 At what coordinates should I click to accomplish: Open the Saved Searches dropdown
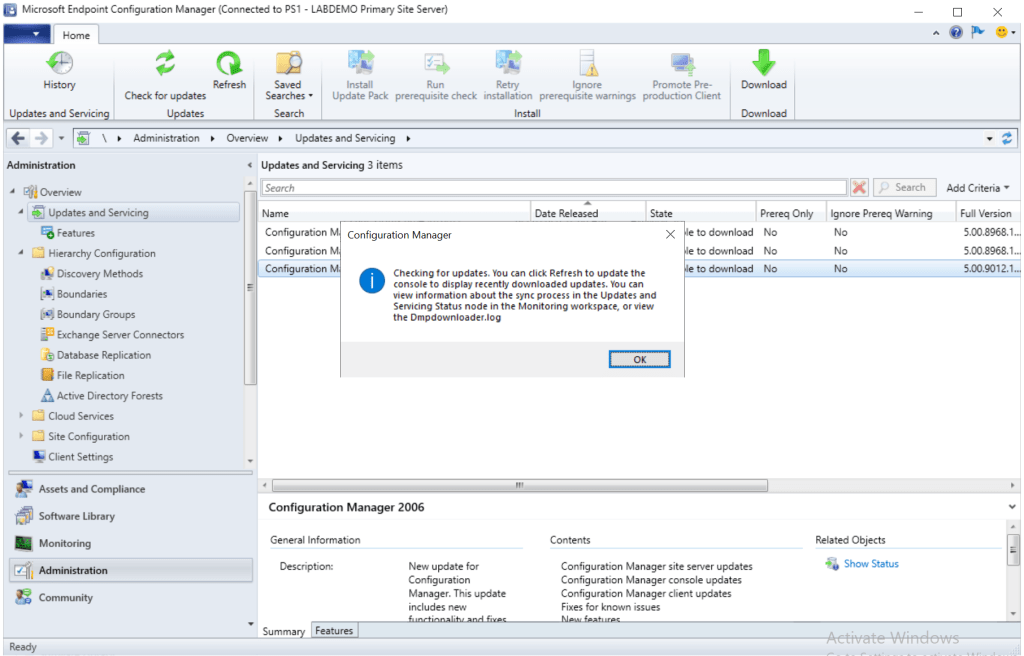289,90
